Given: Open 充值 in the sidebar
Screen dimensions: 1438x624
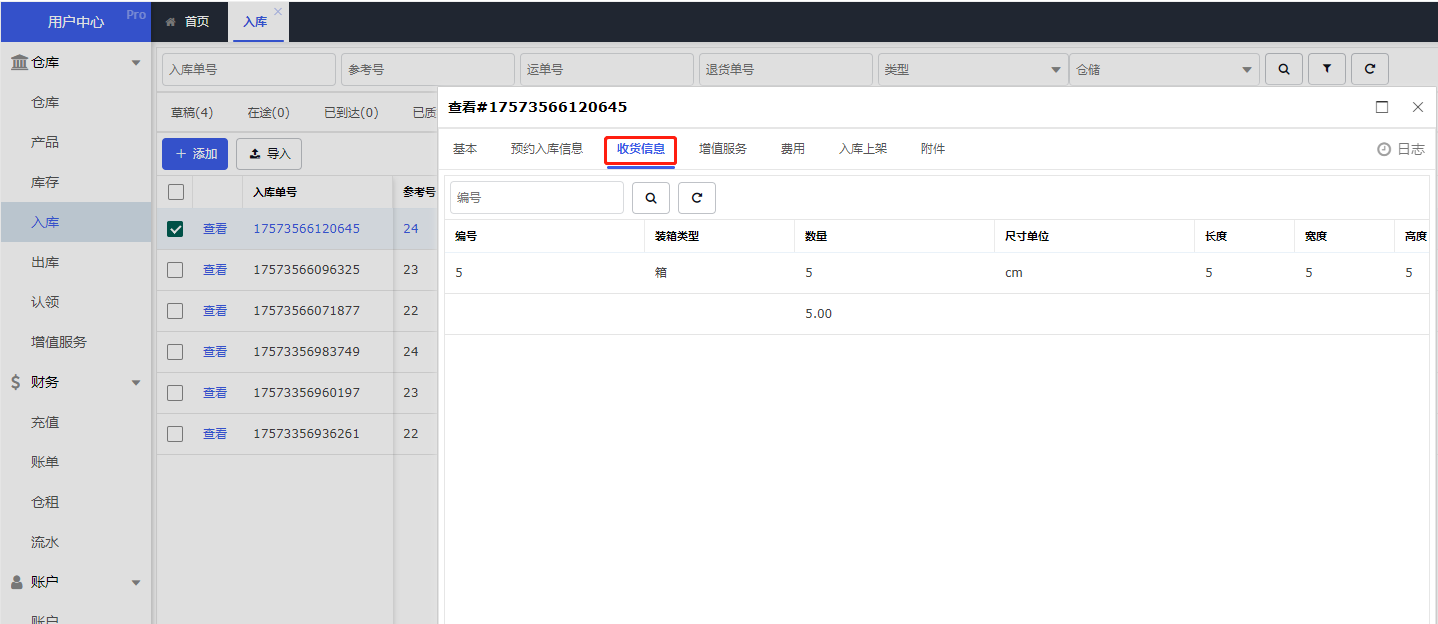Looking at the screenshot, I should point(75,422).
